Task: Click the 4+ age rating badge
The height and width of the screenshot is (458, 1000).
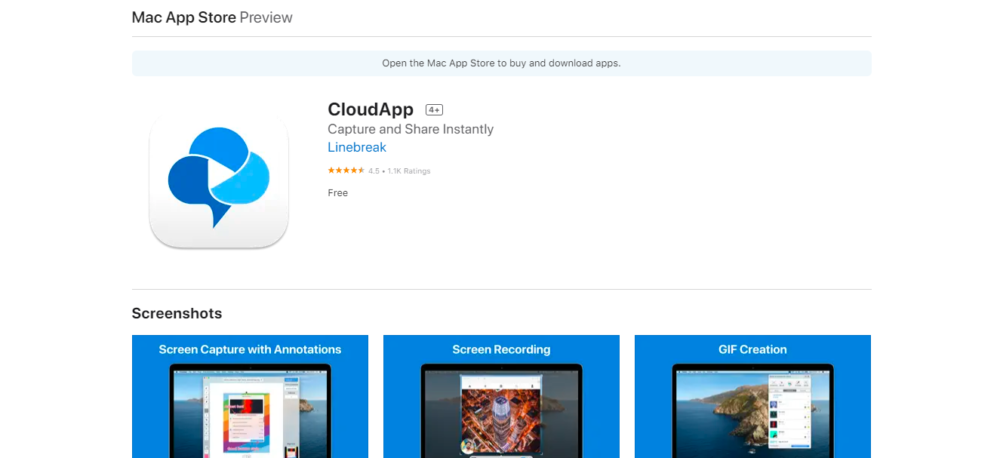Action: pos(434,110)
